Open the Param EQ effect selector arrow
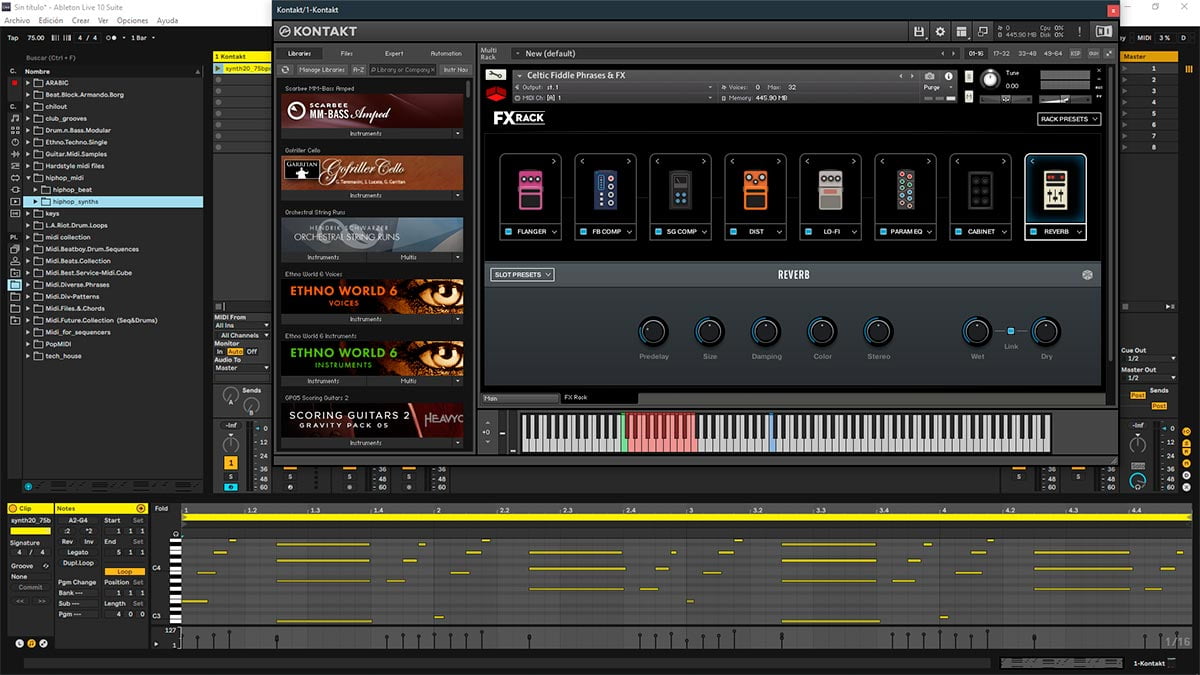 click(928, 232)
